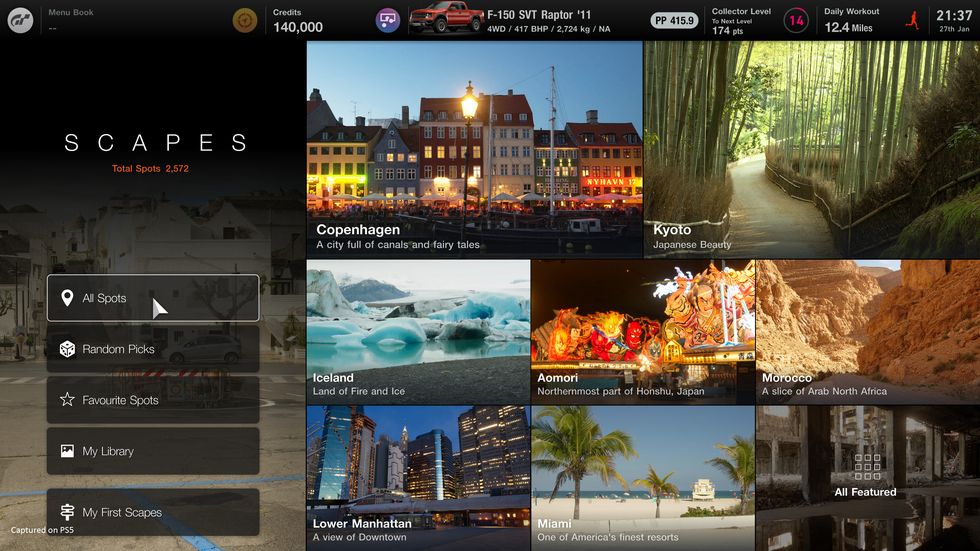
Task: Open the All Spots menu item
Action: point(153,298)
